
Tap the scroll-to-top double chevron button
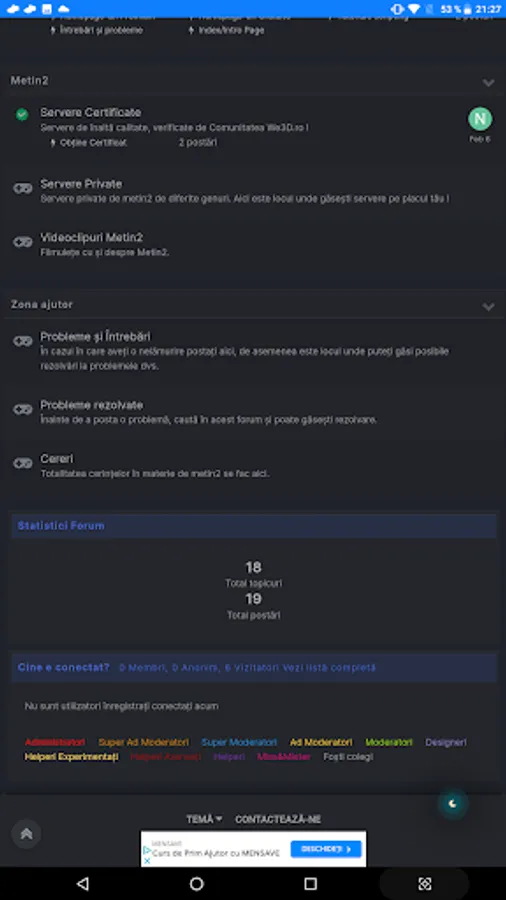click(26, 833)
